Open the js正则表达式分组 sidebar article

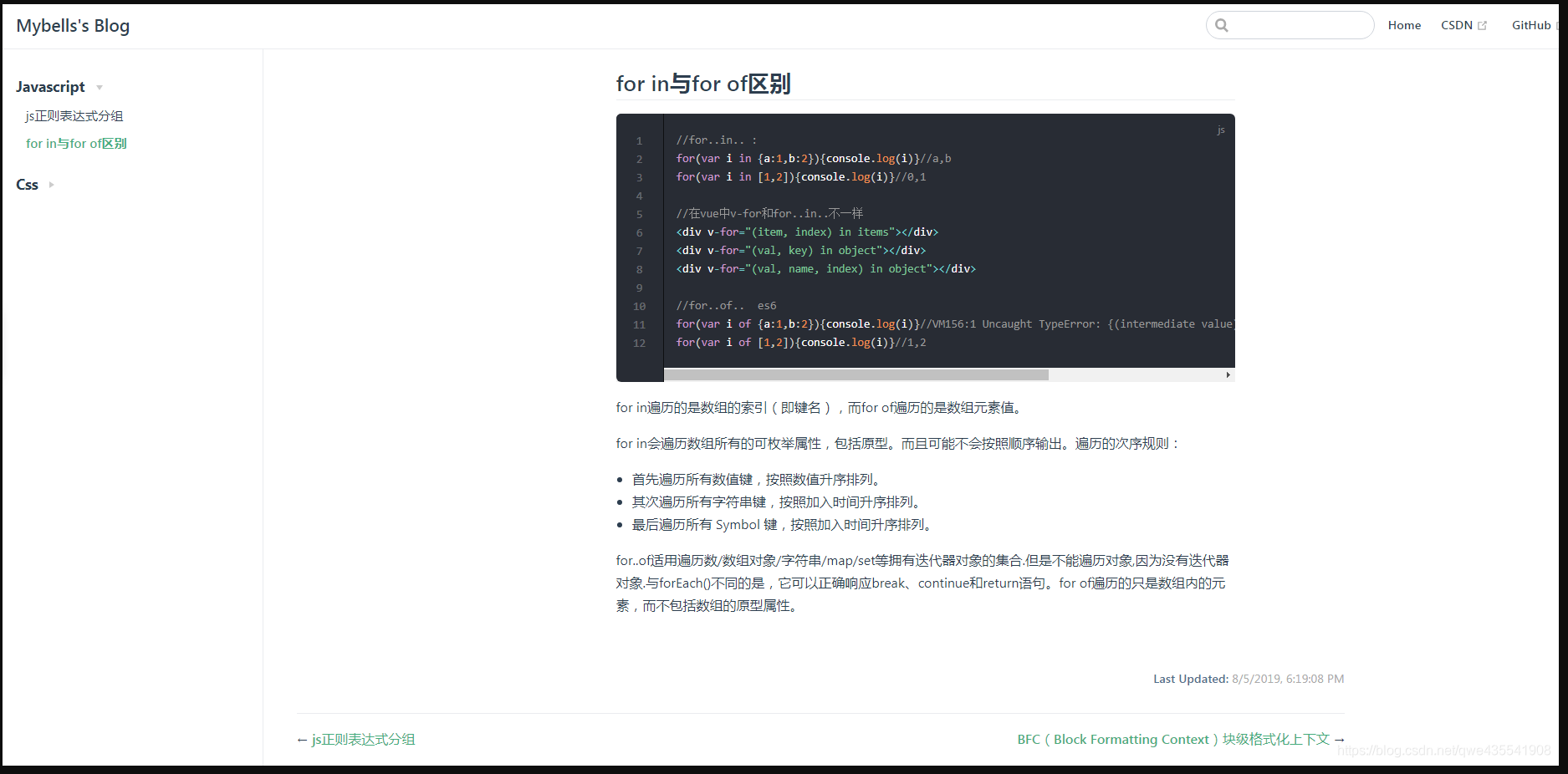(74, 116)
